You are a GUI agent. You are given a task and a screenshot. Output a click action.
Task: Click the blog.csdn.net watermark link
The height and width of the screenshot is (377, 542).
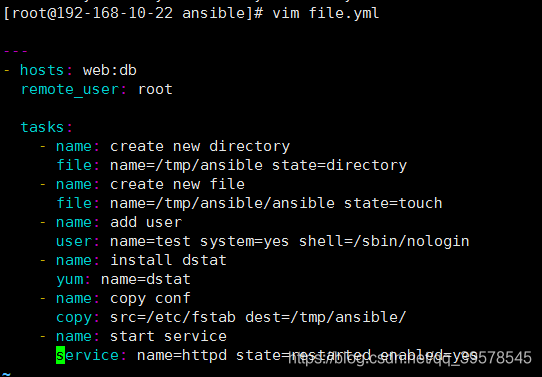tap(410, 358)
